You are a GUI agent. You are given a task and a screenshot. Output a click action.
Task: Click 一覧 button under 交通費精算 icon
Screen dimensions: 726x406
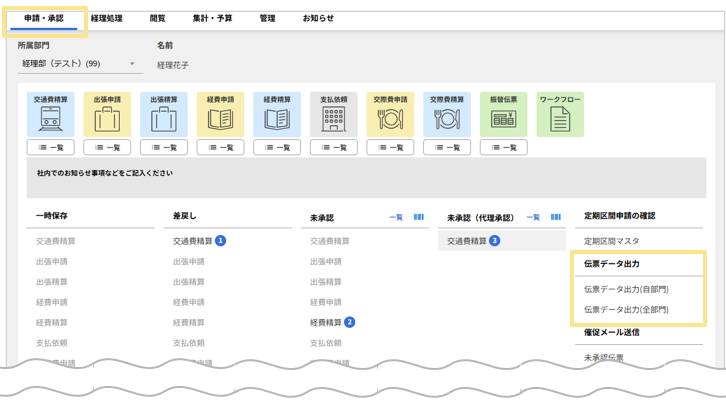pos(50,147)
